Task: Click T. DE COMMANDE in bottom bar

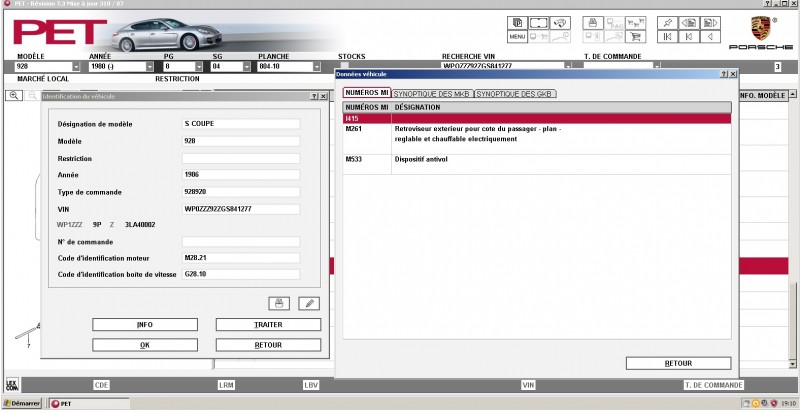Action: (713, 385)
